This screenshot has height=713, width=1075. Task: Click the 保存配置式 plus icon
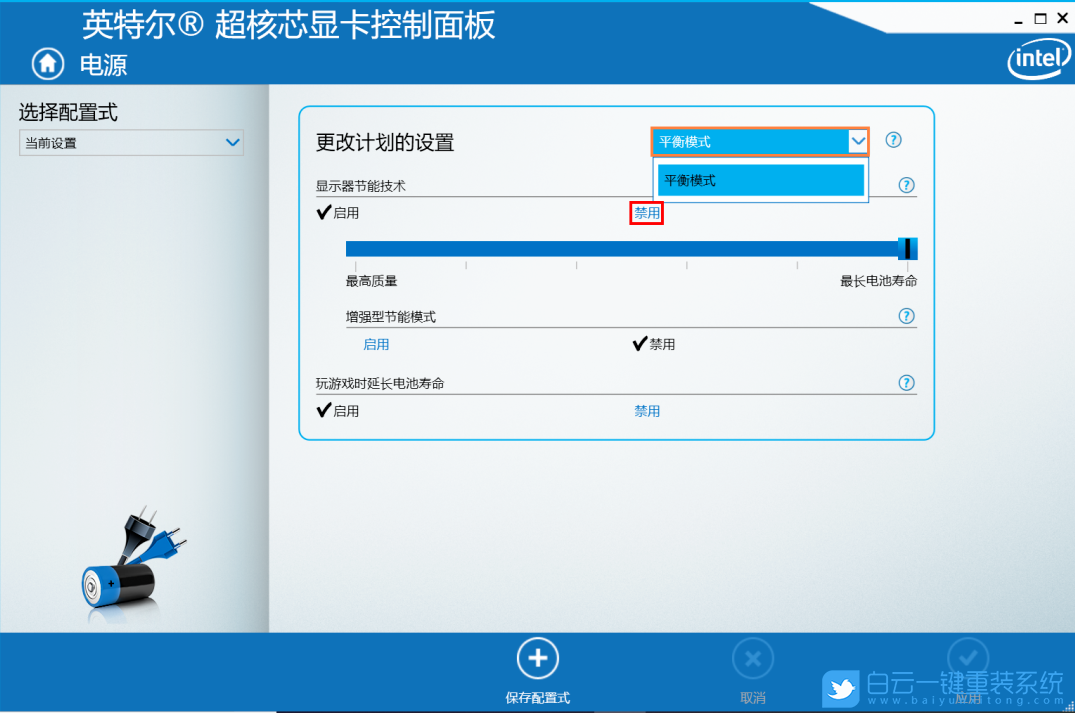click(x=537, y=657)
